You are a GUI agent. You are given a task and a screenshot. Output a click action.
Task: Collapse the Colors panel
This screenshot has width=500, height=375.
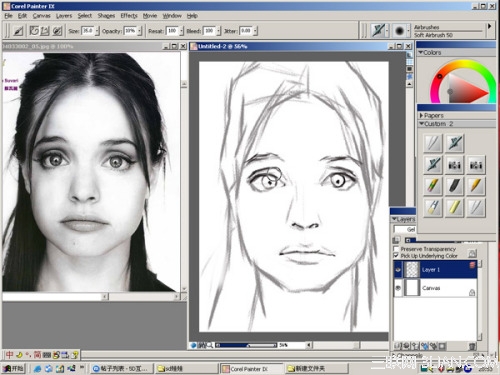pyautogui.click(x=421, y=52)
